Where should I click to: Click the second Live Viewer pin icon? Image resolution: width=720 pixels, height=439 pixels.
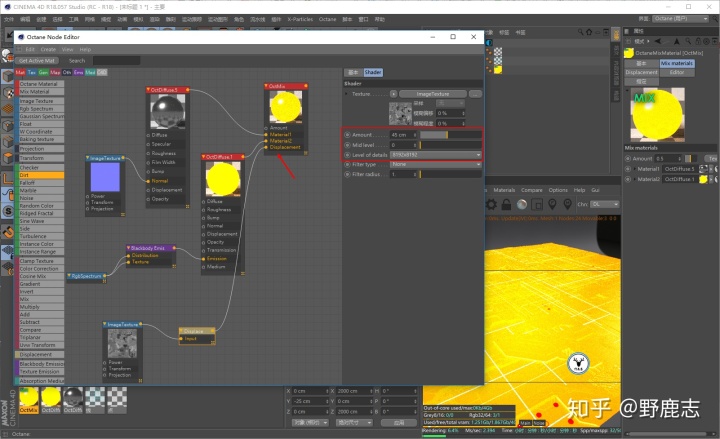pos(568,204)
